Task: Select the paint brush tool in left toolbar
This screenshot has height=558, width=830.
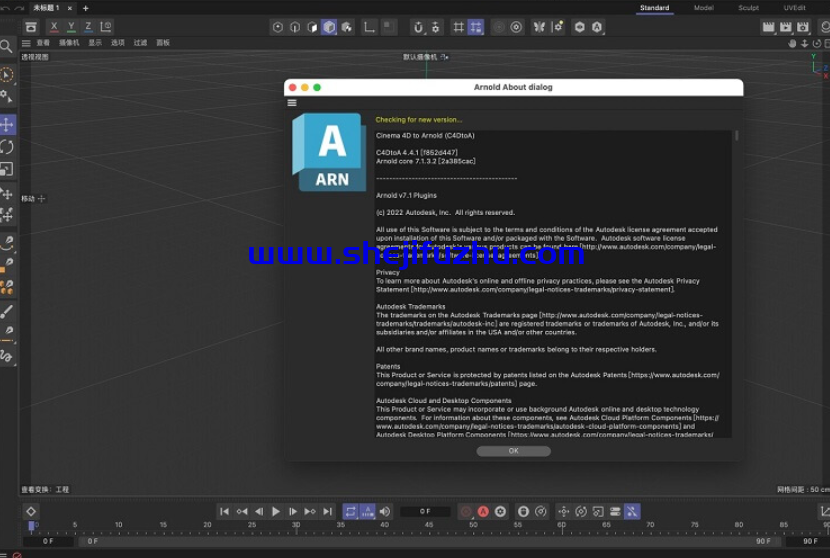Action: tap(7, 311)
